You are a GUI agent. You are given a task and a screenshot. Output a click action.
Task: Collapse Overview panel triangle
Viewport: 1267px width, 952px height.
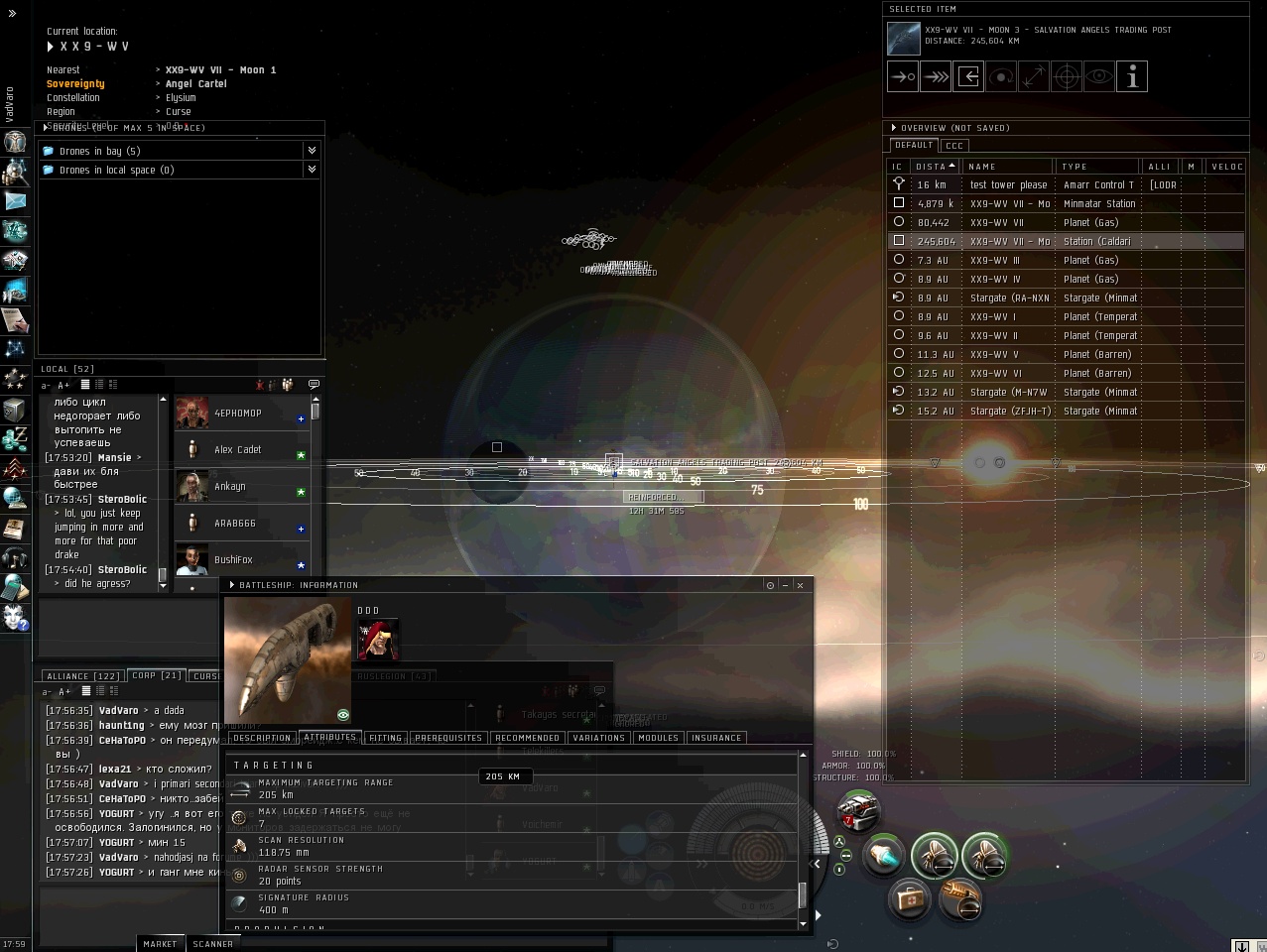(x=894, y=128)
